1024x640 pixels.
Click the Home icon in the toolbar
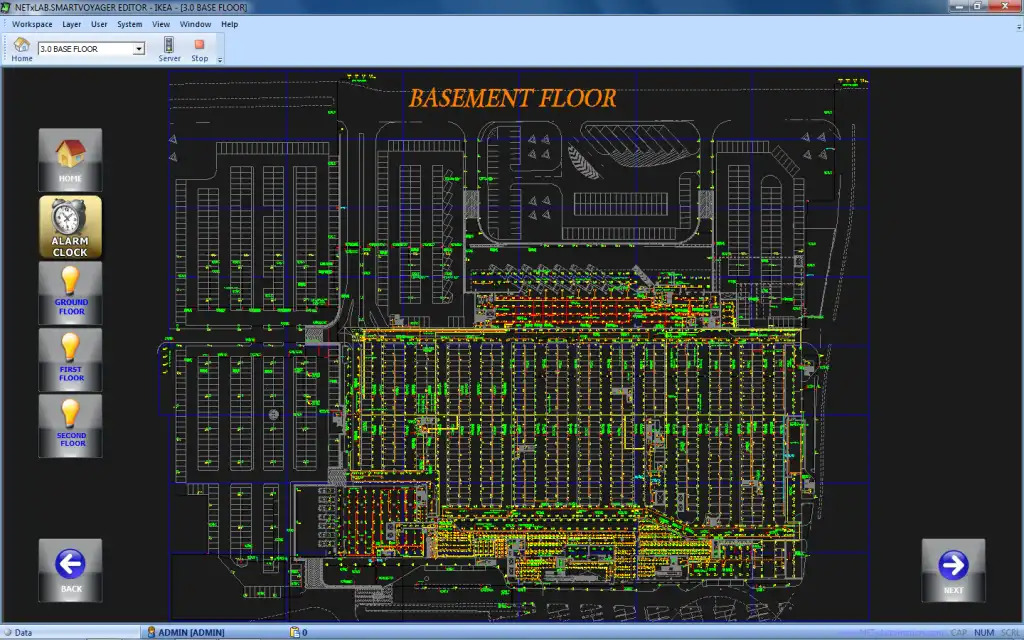tap(21, 45)
